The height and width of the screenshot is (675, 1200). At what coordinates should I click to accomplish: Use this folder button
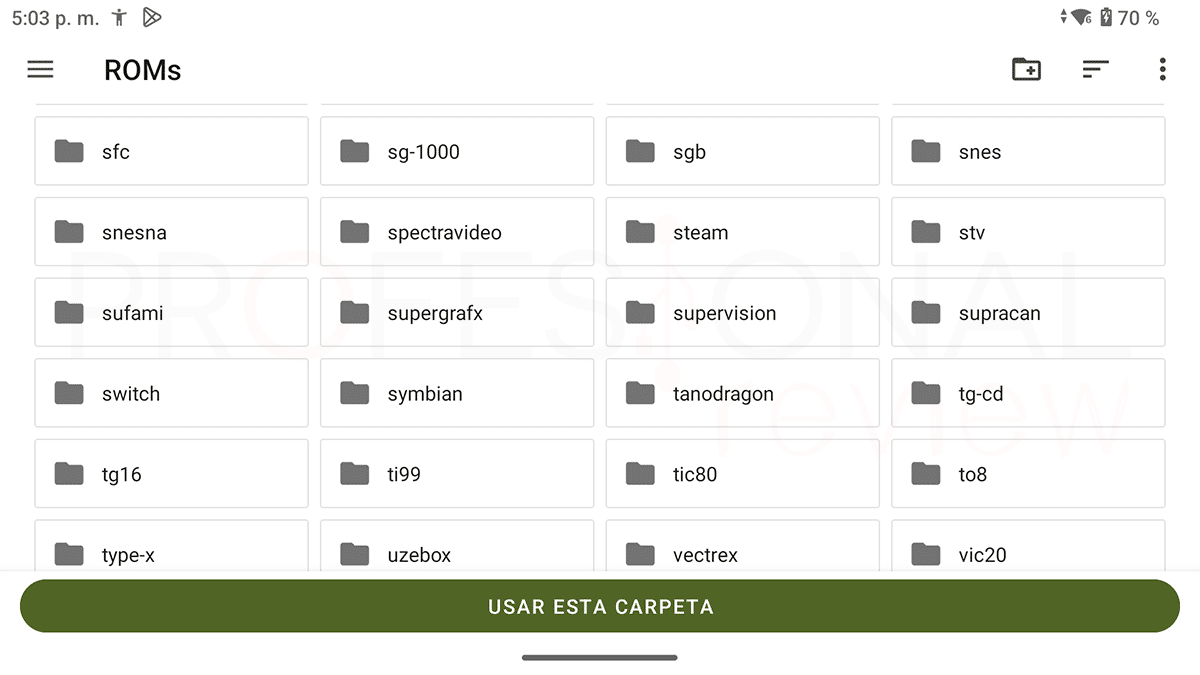pos(600,606)
